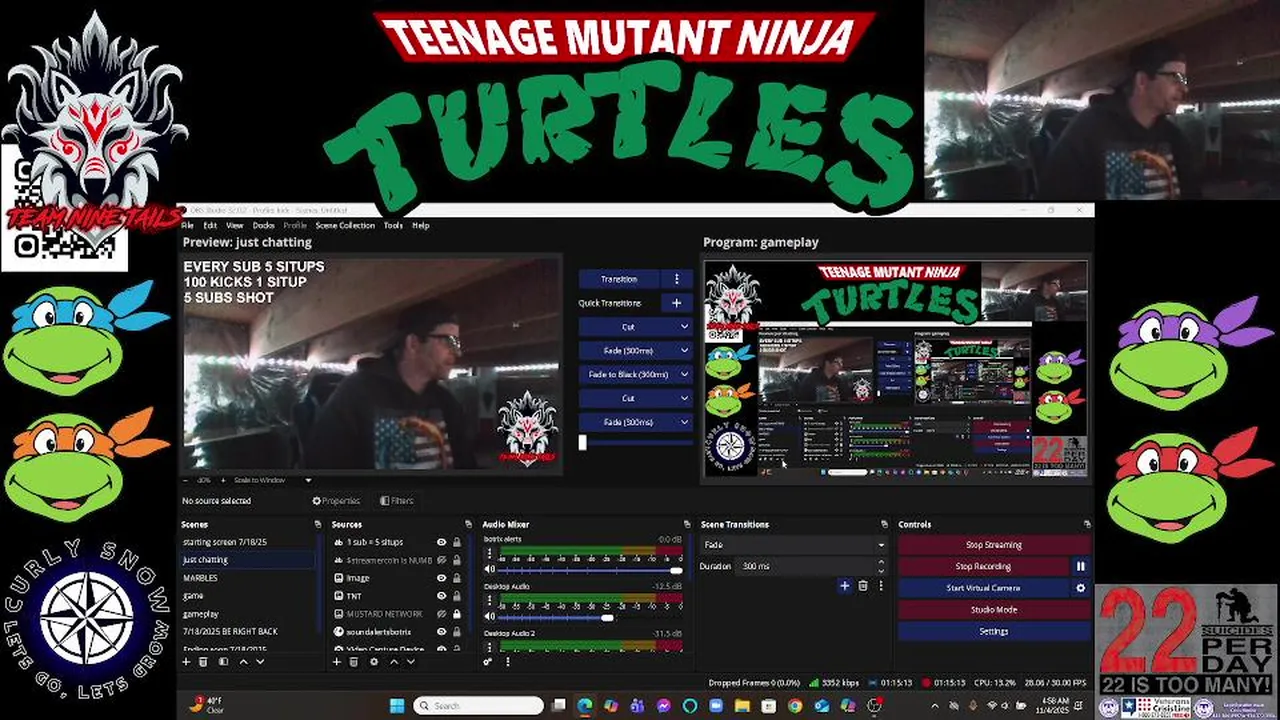The image size is (1280, 720).
Task: Open the File menu
Action: coord(187,225)
